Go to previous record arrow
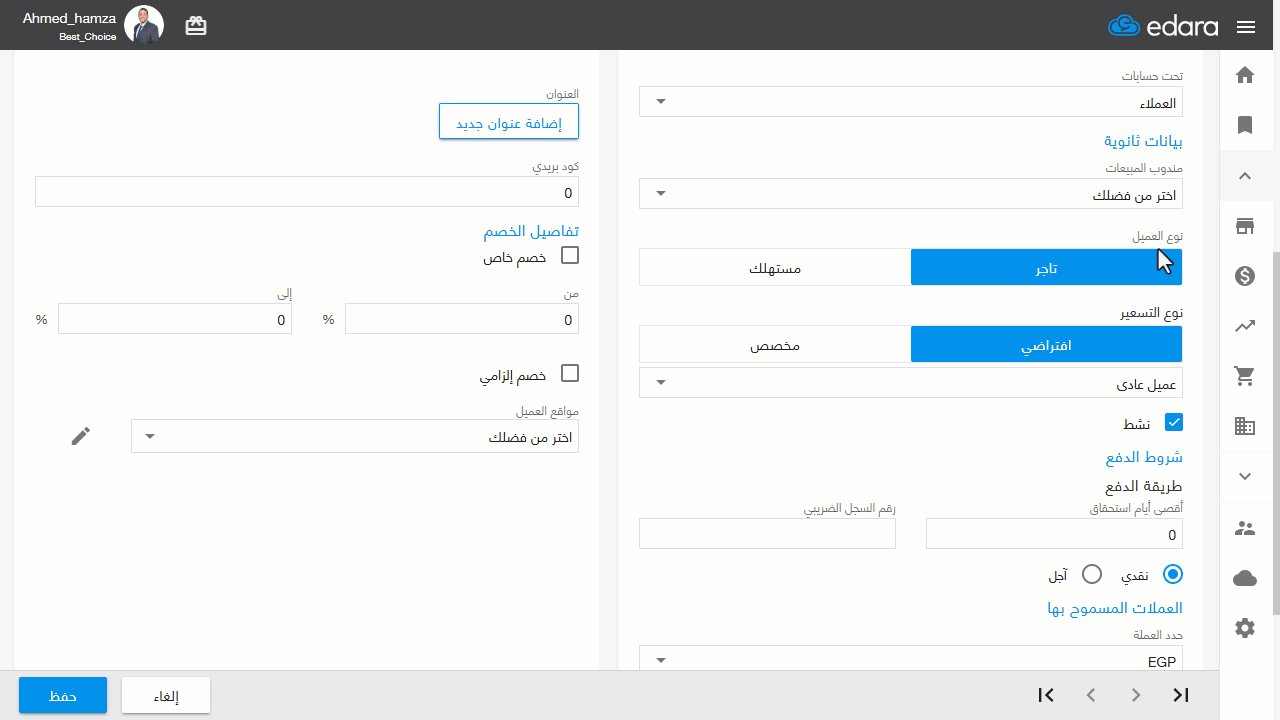Screen dimensions: 1280x720 [x=1091, y=695]
